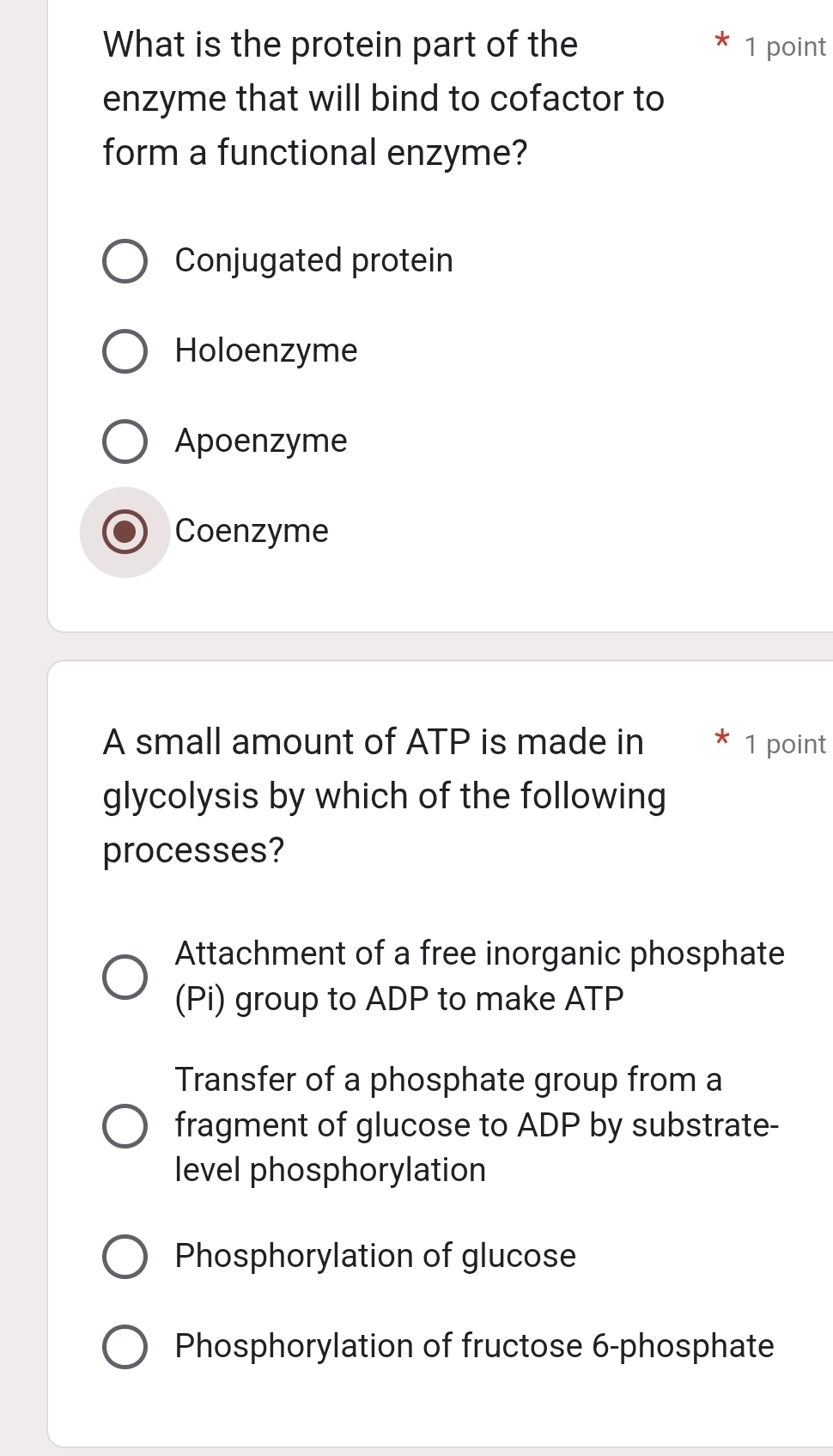Select Phosphorylation of glucose option

(125, 1256)
